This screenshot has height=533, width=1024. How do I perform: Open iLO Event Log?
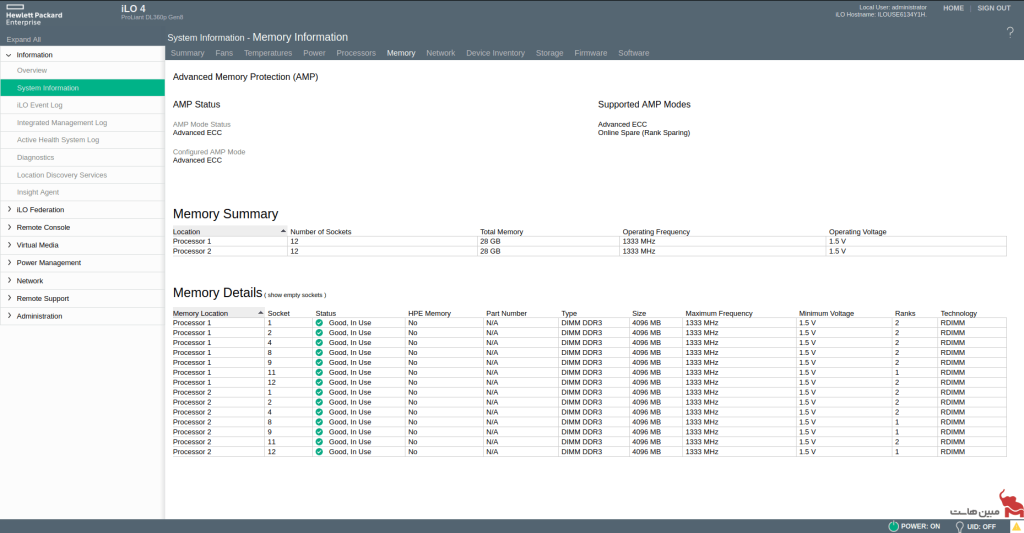click(40, 105)
